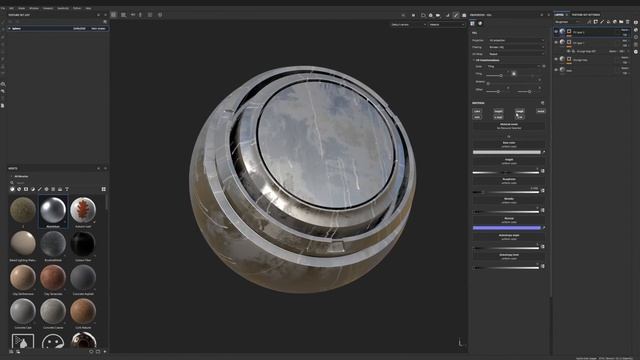Open the Edit menu

point(11,8)
